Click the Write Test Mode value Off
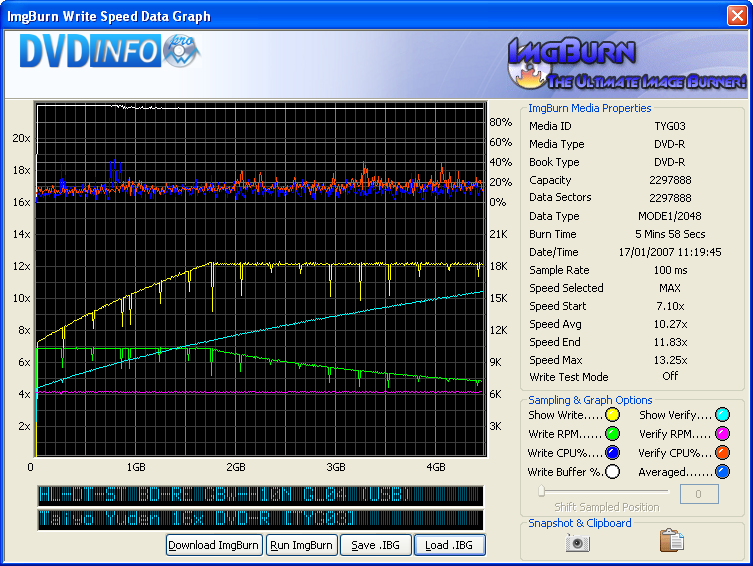 [670, 376]
